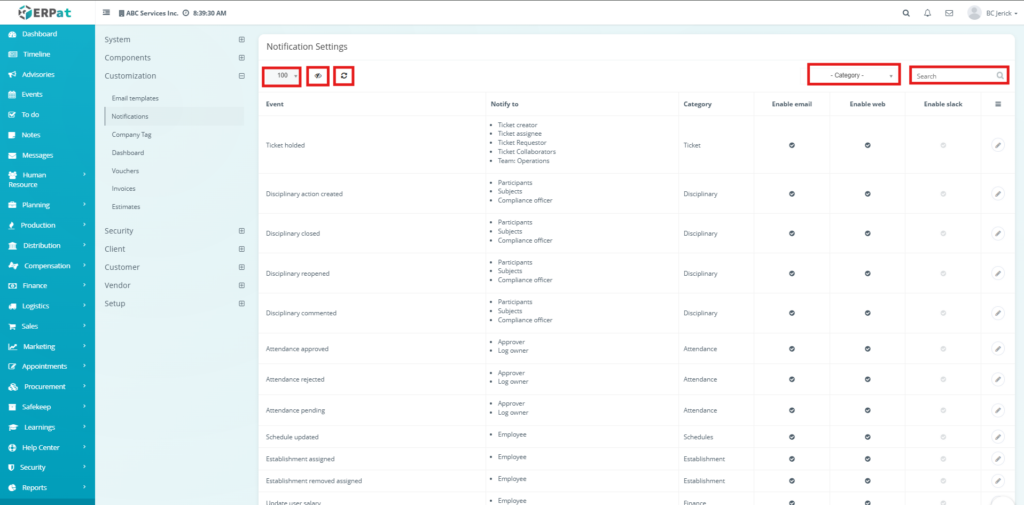Viewport: 1024px width, 505px height.
Task: Click the top bar search icon
Action: coord(906,13)
